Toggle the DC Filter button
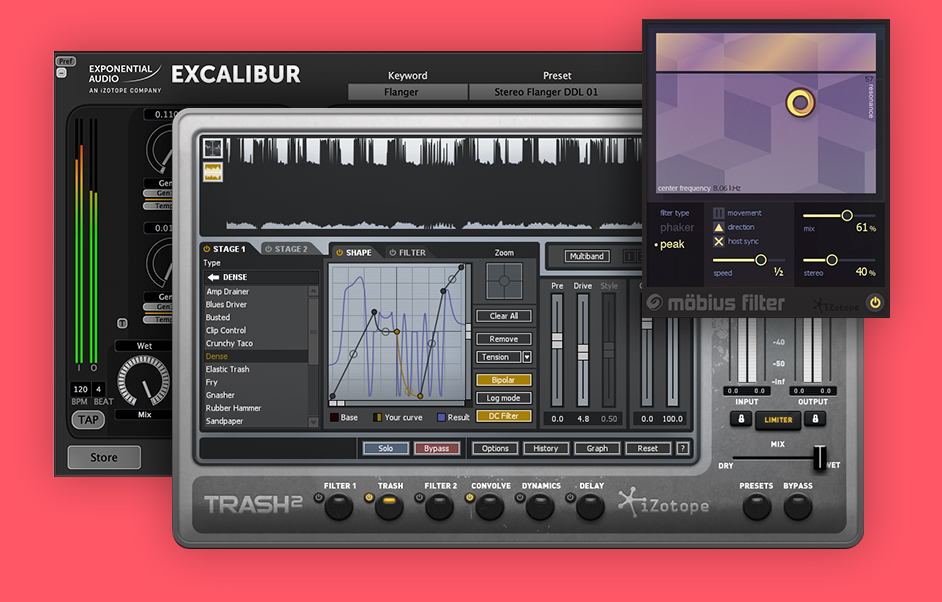Image resolution: width=942 pixels, height=602 pixels. point(503,416)
